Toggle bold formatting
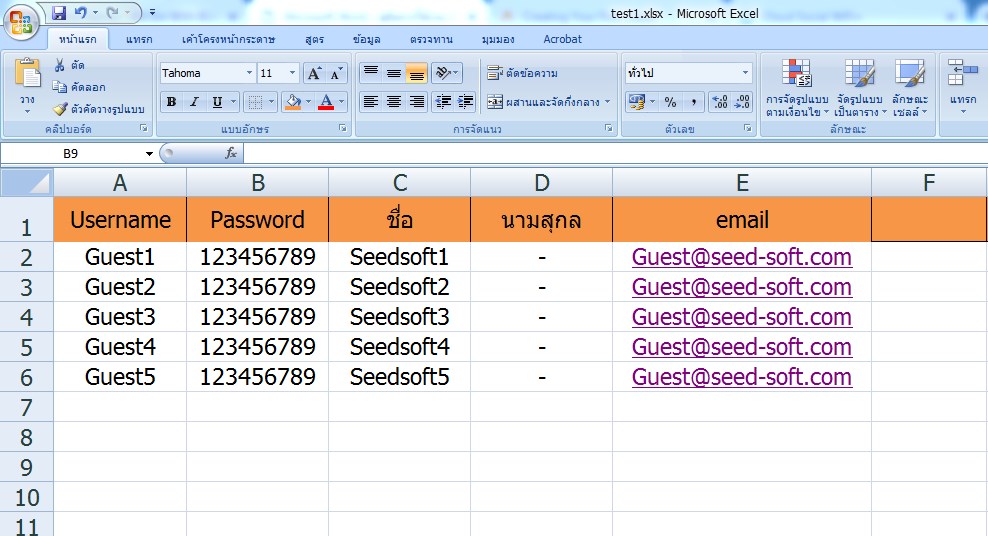This screenshot has height=536, width=988. (171, 101)
